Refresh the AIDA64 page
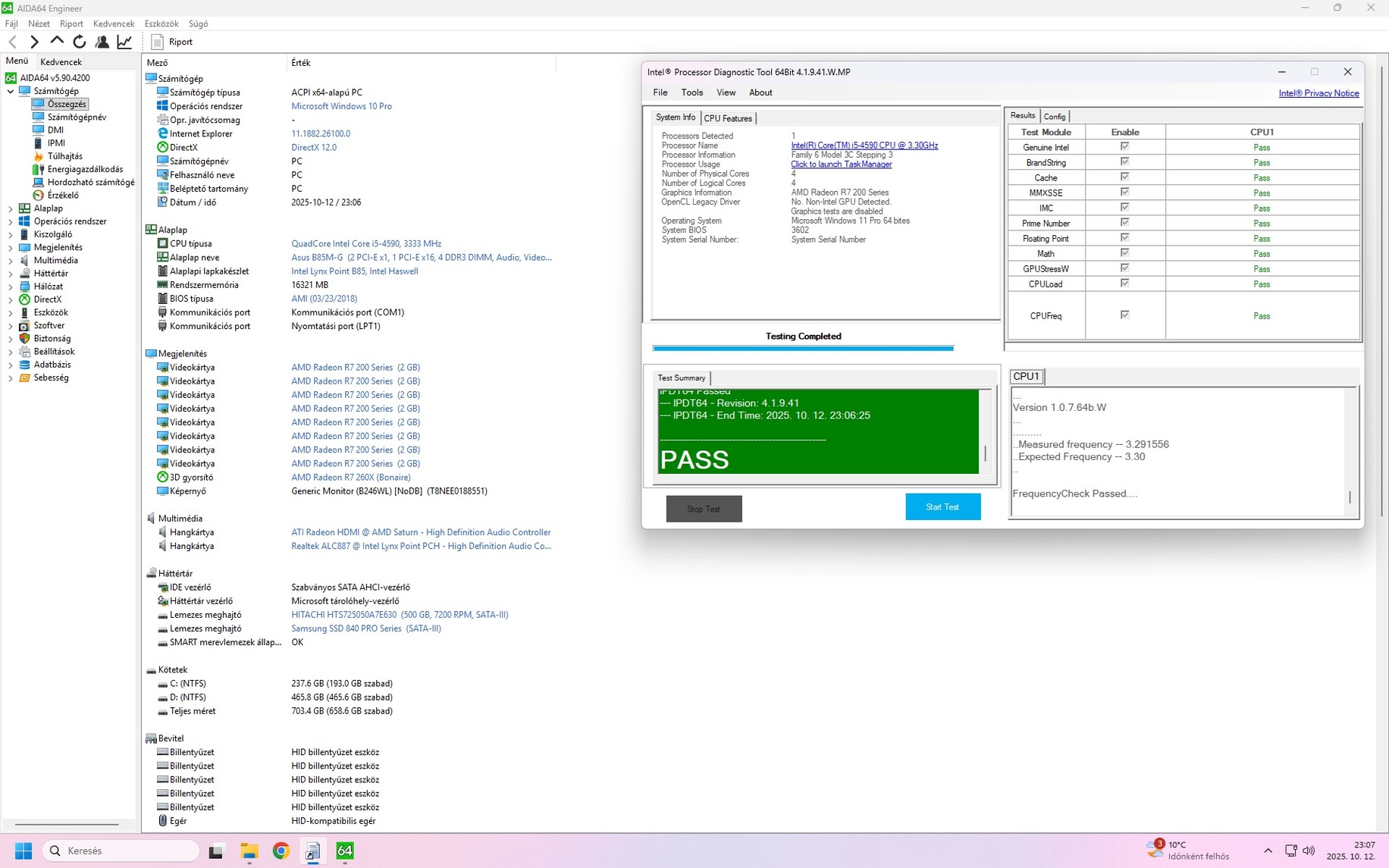This screenshot has width=1389, height=868. (x=80, y=42)
